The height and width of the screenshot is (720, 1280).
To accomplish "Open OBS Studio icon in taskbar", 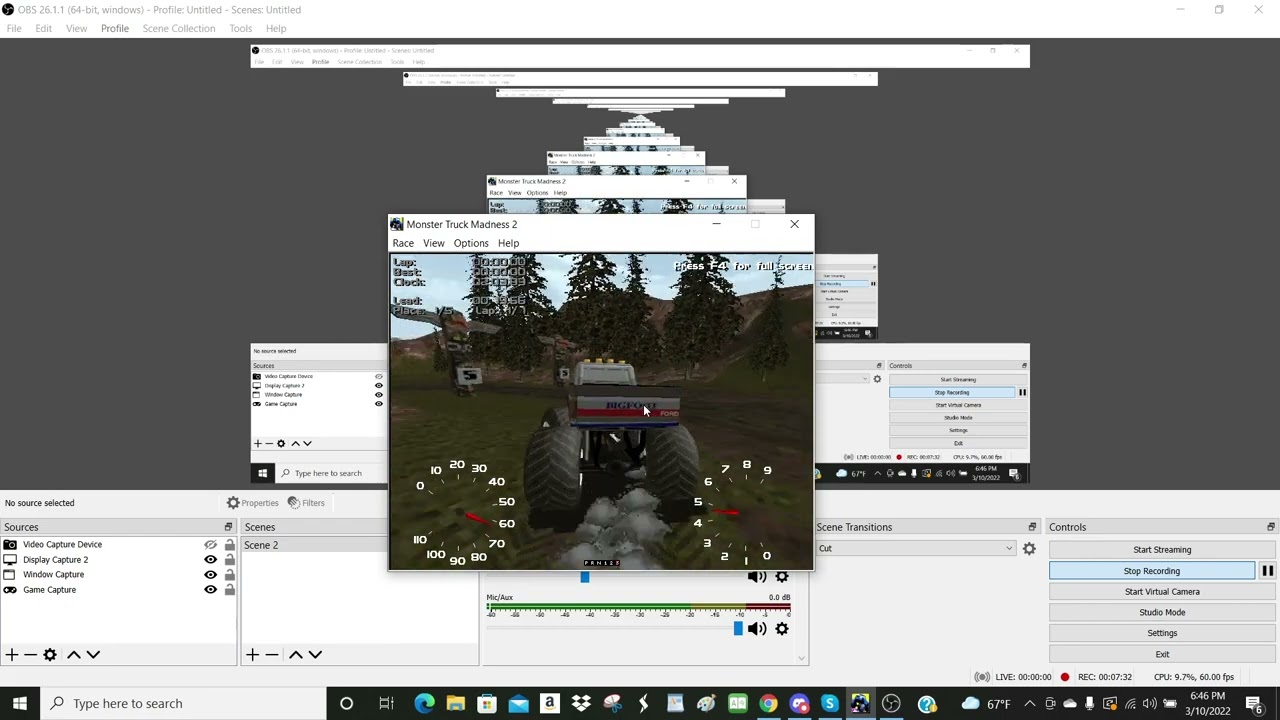I will (x=891, y=703).
